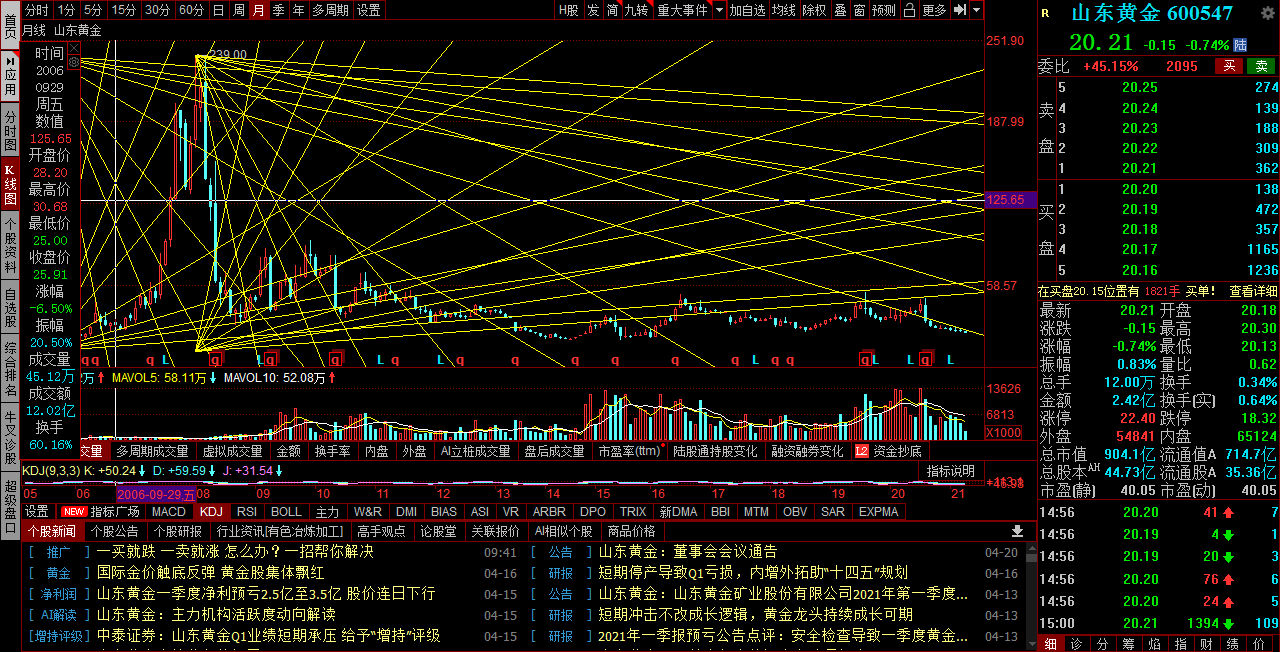Viewport: 1280px width, 652px height.
Task: Click the download arrow icon above the news list
Action: point(1018,531)
